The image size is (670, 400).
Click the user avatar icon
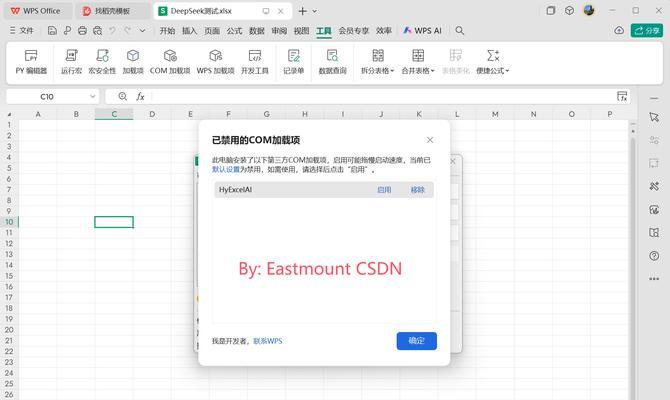(589, 10)
